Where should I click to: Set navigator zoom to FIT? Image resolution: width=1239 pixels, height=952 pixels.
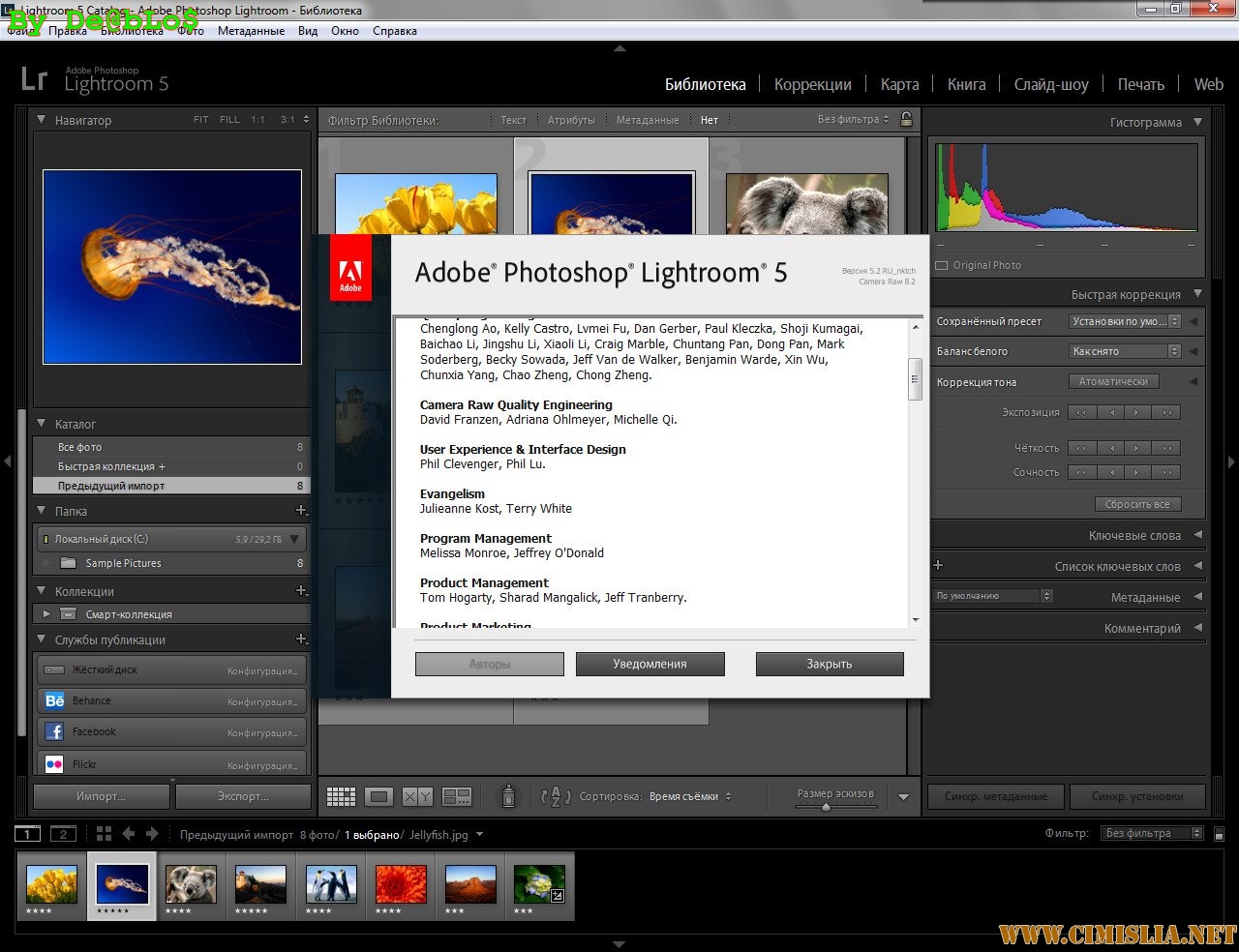coord(200,120)
